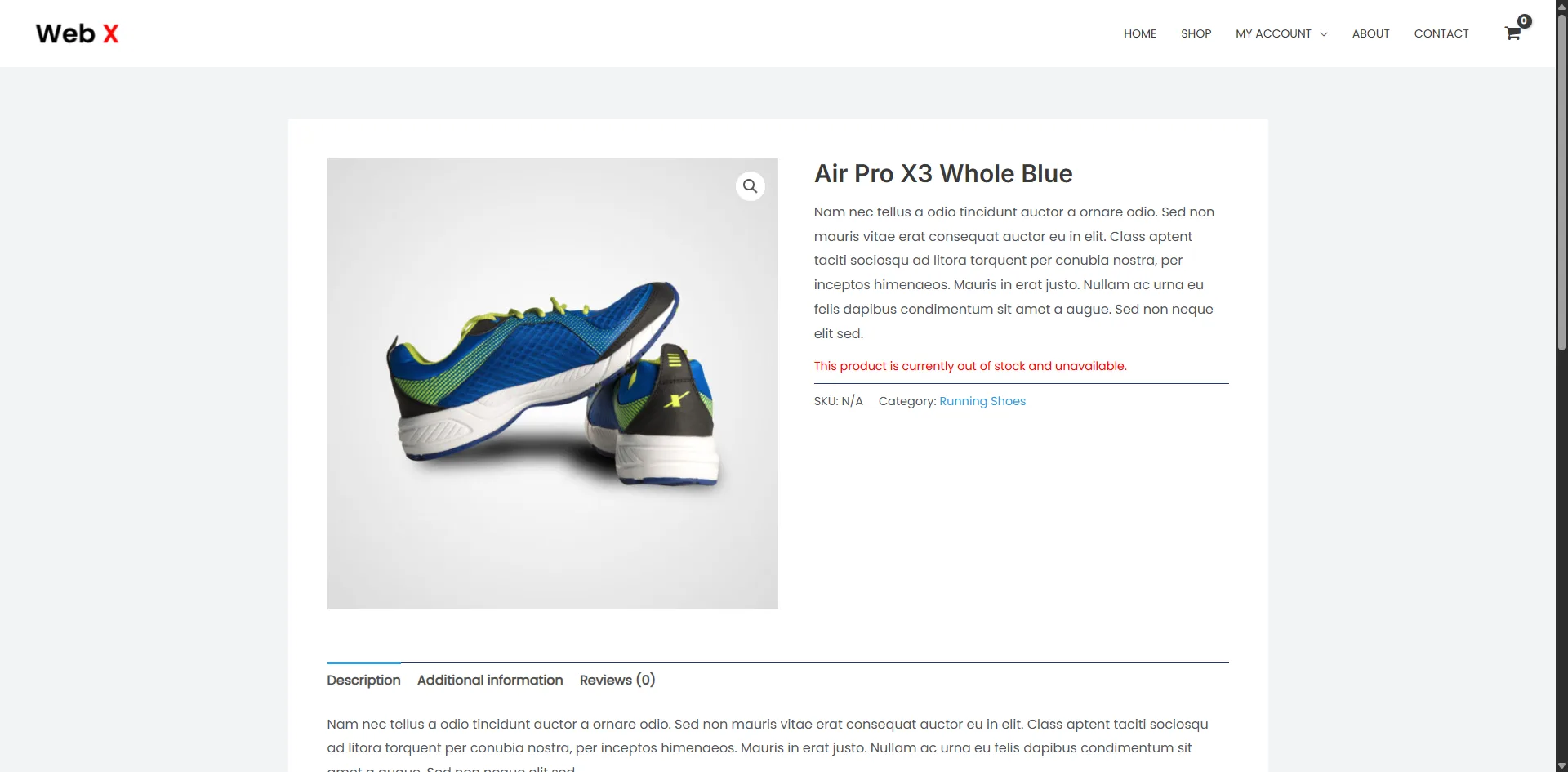This screenshot has height=772, width=1568.
Task: Open the Shop page
Action: pyautogui.click(x=1196, y=33)
